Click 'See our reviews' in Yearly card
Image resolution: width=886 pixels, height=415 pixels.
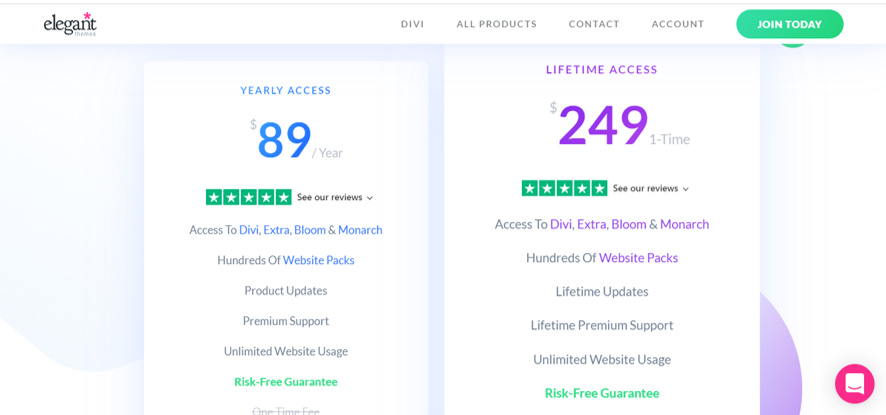pos(329,197)
